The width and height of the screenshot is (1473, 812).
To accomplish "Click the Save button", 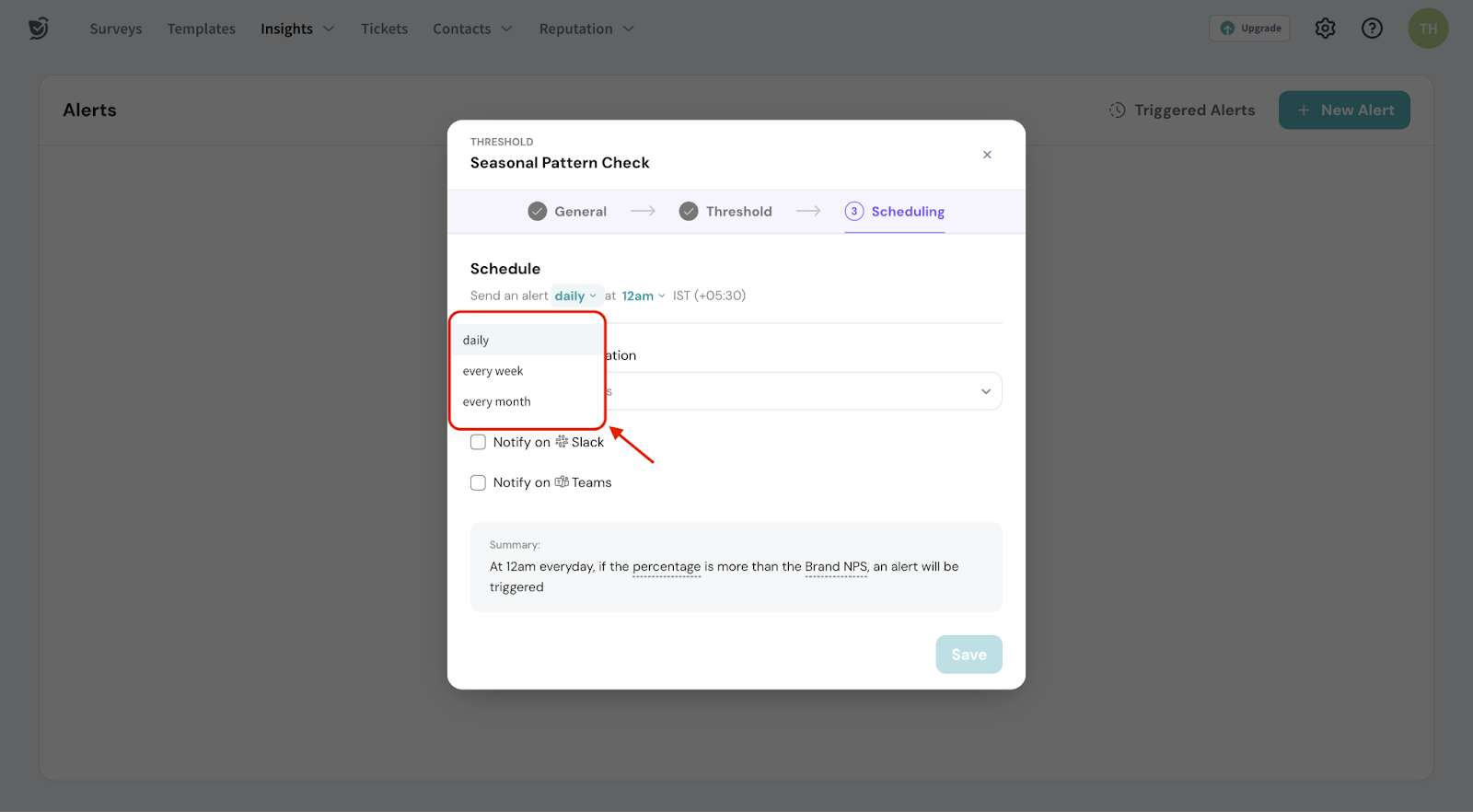I will pyautogui.click(x=968, y=655).
